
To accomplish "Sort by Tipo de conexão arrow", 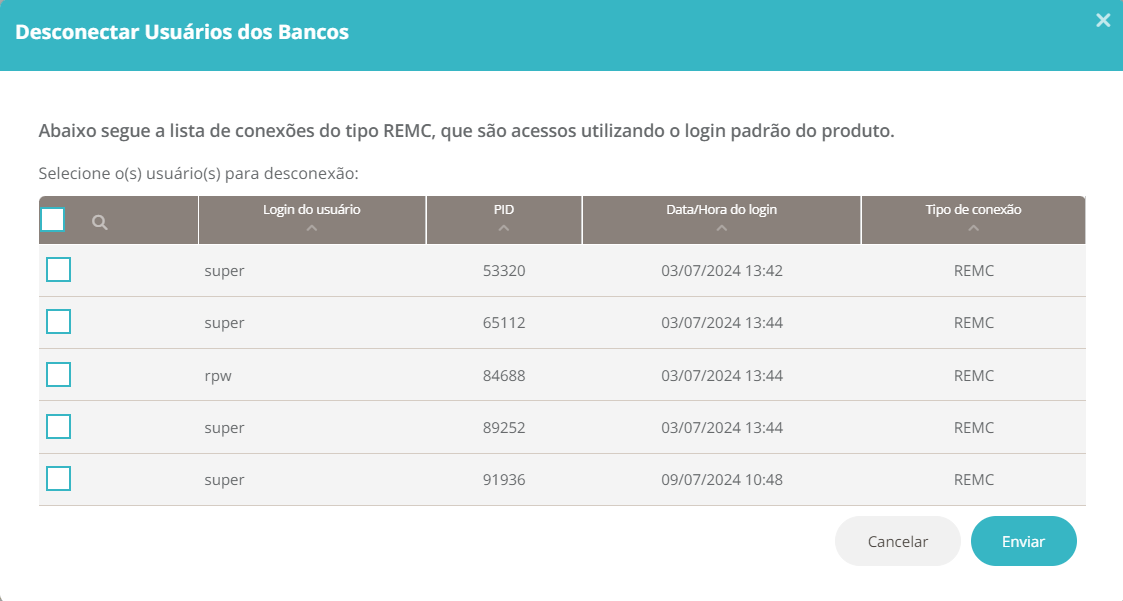I will pos(973,229).
